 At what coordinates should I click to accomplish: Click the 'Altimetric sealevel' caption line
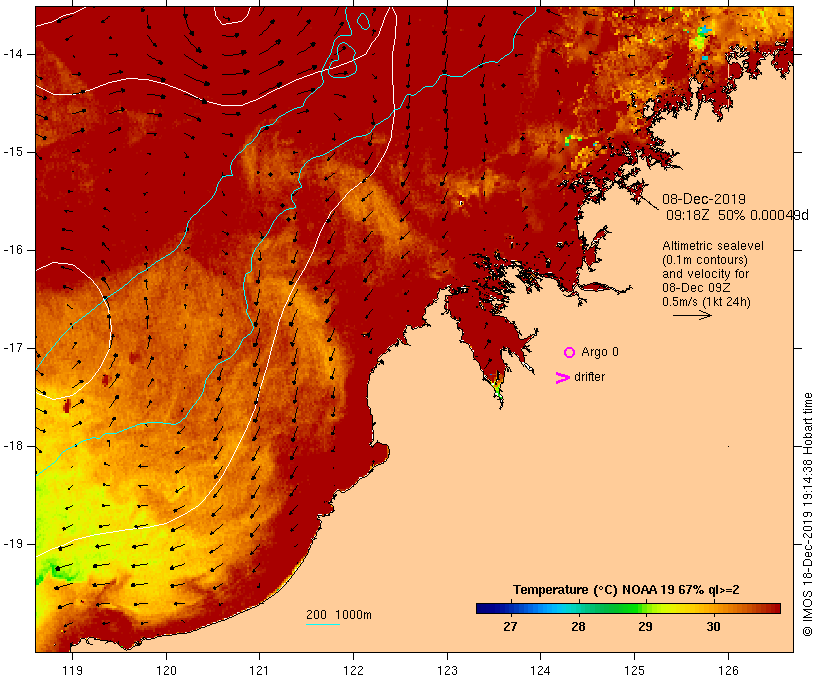pyautogui.click(x=713, y=246)
